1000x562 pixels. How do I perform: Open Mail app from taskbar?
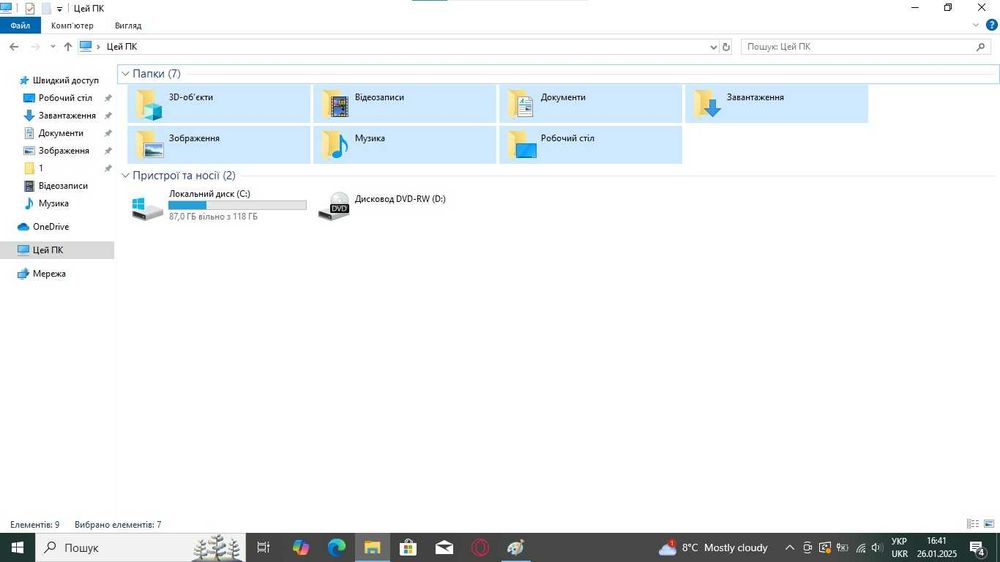444,547
